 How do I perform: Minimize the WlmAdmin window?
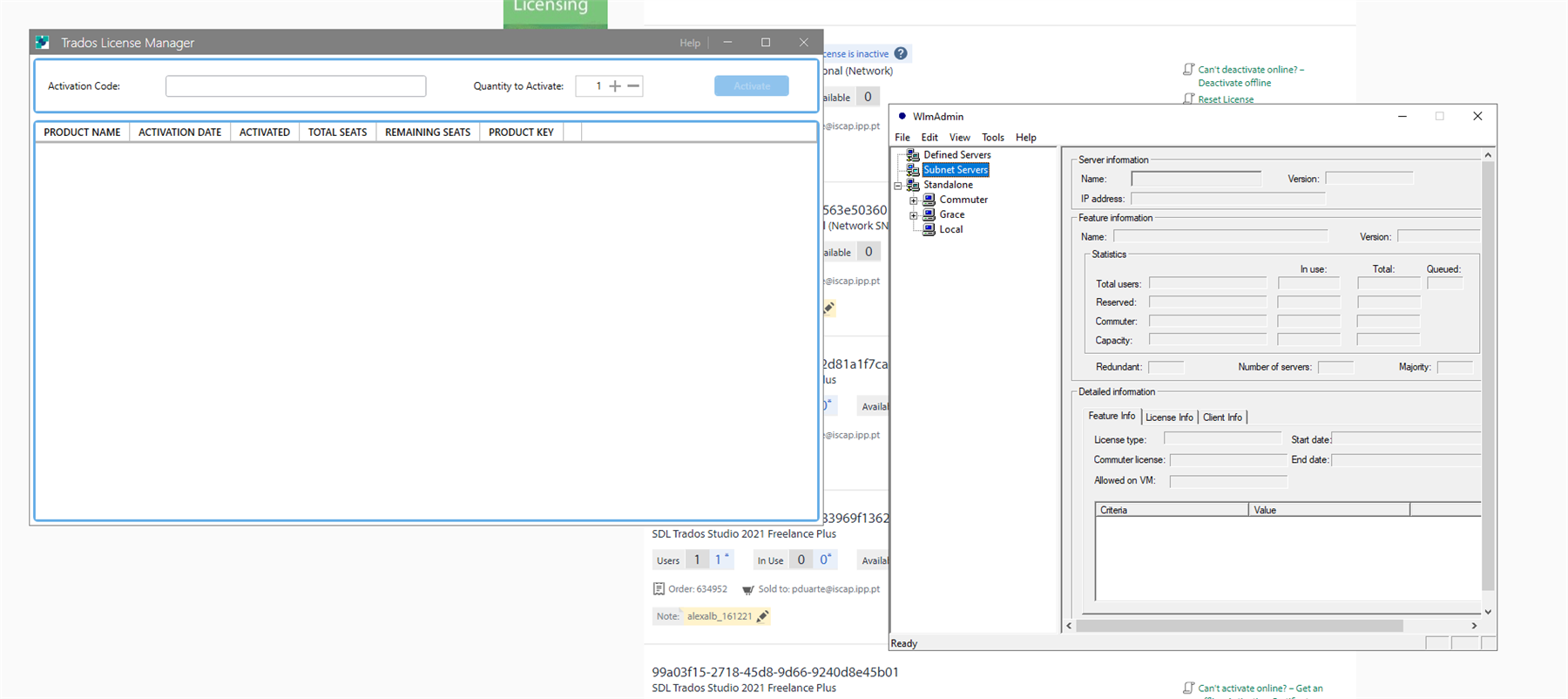coord(1402,116)
